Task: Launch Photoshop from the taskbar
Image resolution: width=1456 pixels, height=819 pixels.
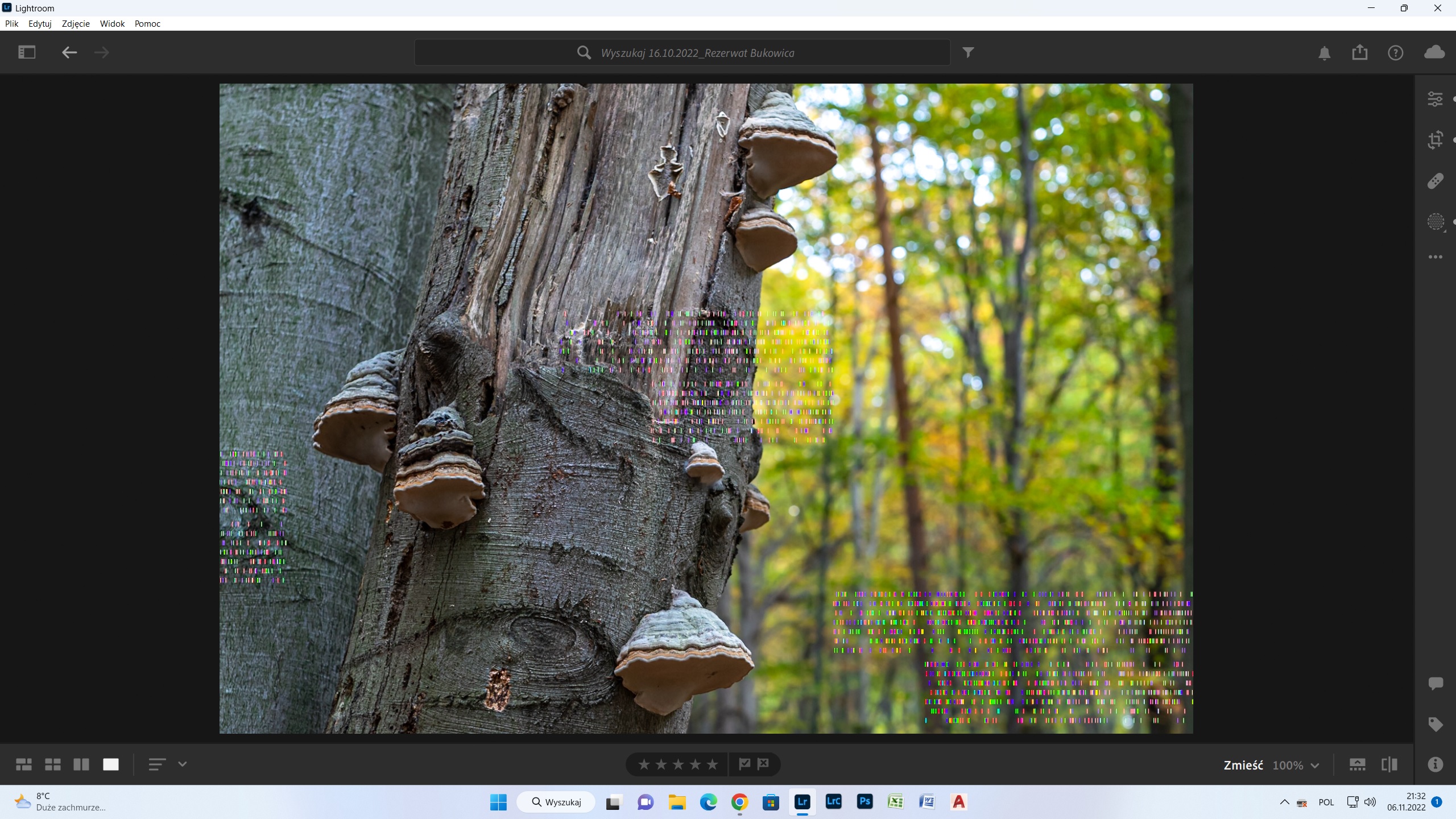Action: point(864,802)
